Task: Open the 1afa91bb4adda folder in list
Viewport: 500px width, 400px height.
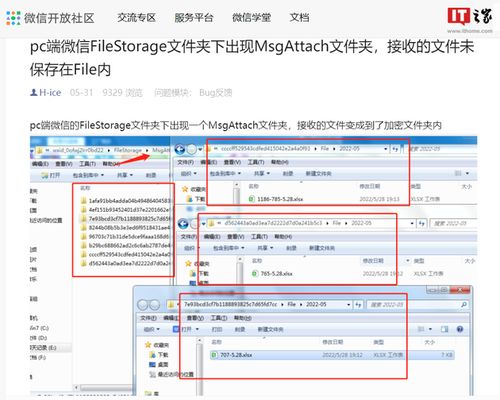Action: [x=126, y=201]
